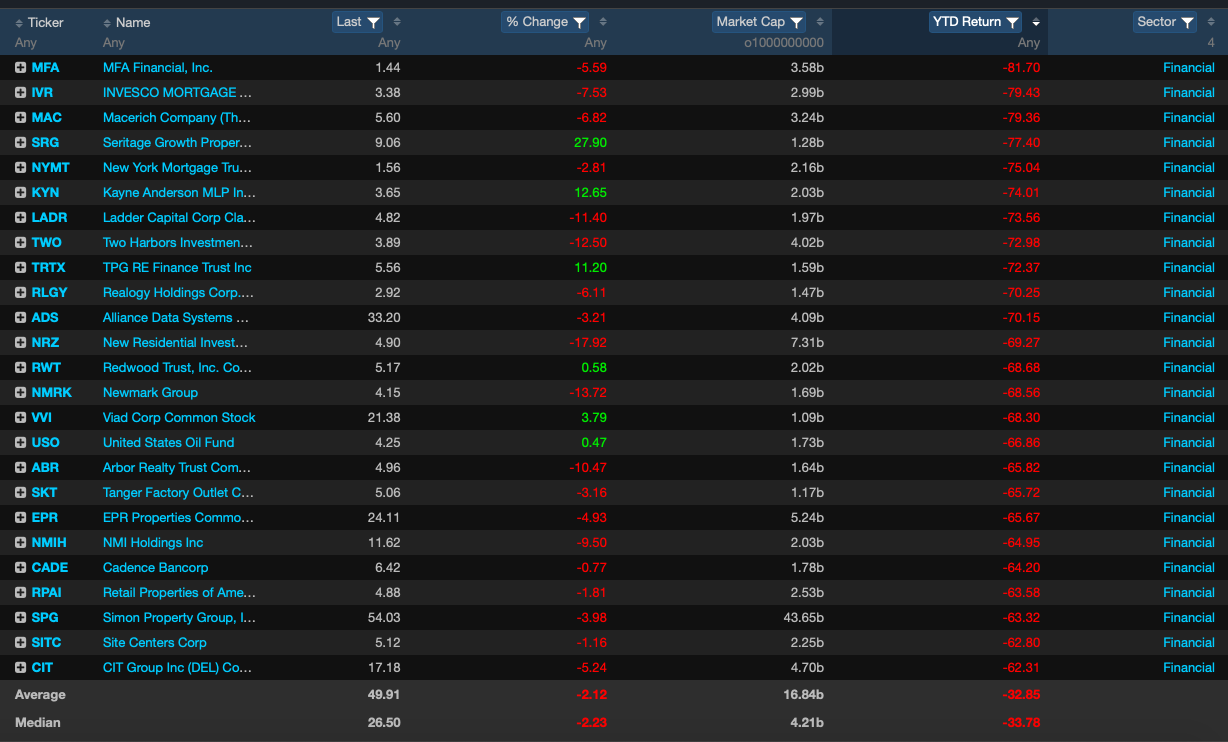
Task: Click the Sector filter value 4
Action: click(1211, 43)
